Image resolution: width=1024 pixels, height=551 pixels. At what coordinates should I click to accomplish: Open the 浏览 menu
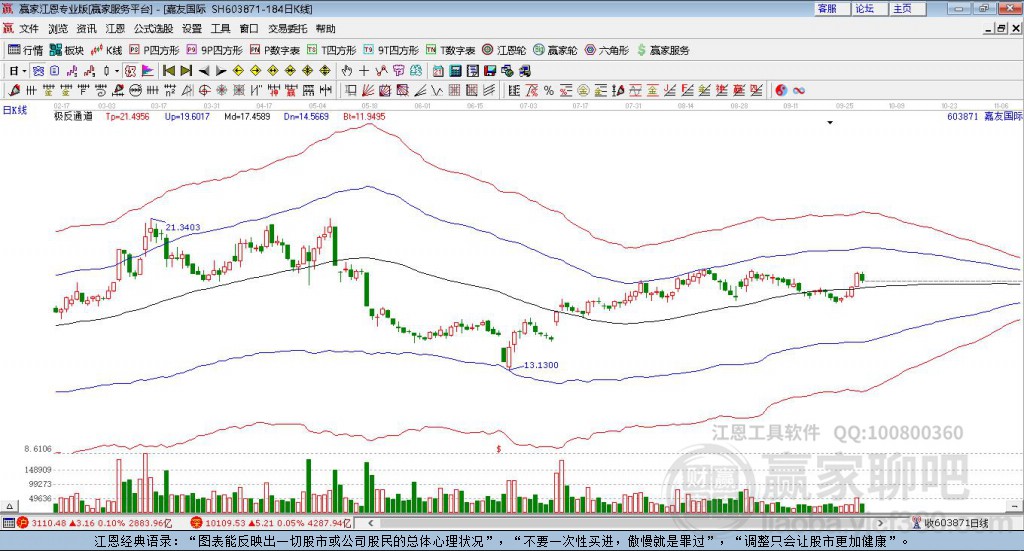click(57, 29)
